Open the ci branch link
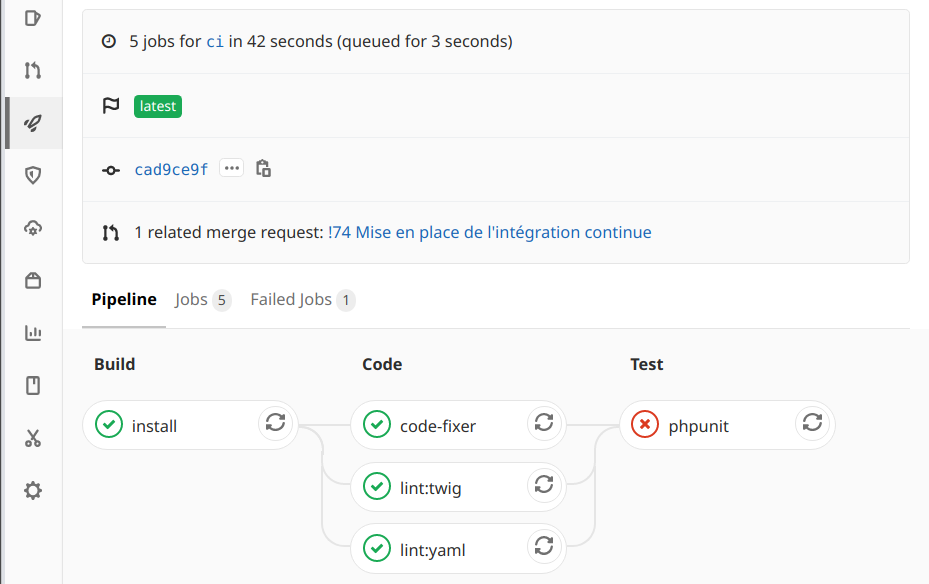 pyautogui.click(x=214, y=41)
